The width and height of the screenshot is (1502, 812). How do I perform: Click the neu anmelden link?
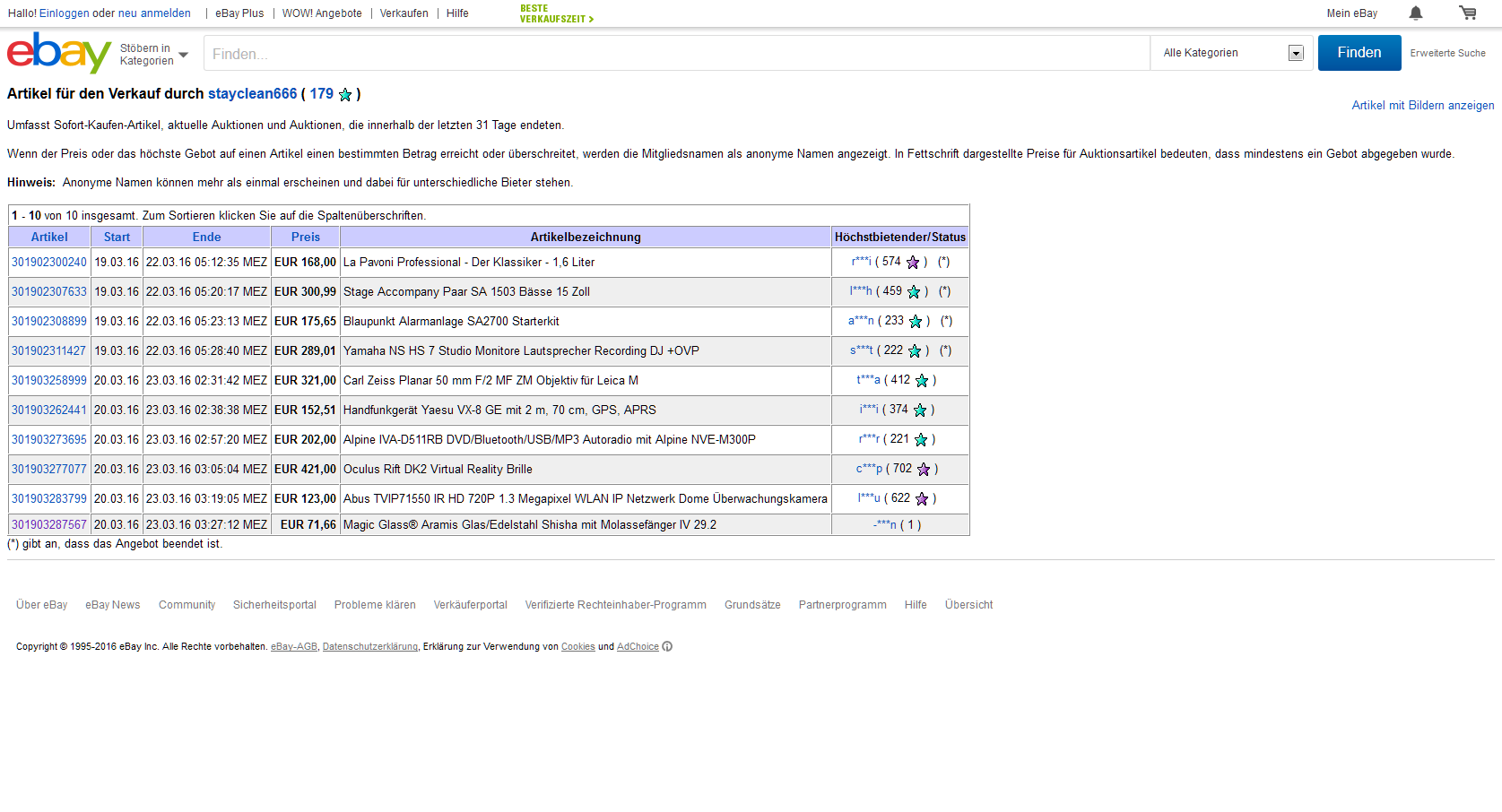154,13
